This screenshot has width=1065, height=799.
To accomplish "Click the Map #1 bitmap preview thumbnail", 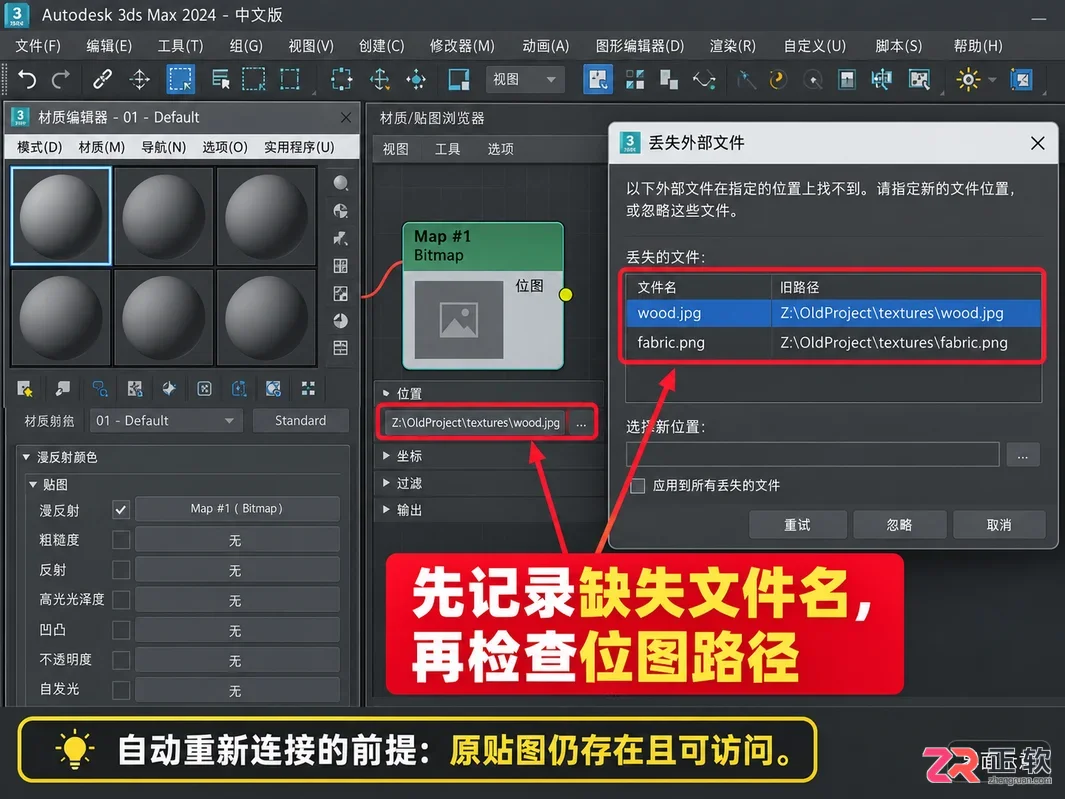I will point(458,320).
